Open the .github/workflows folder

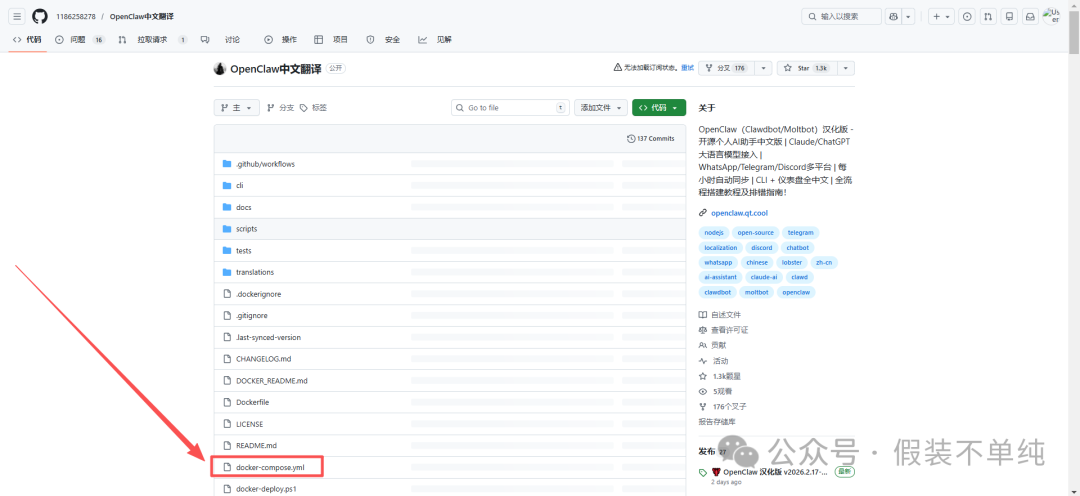click(x=265, y=164)
